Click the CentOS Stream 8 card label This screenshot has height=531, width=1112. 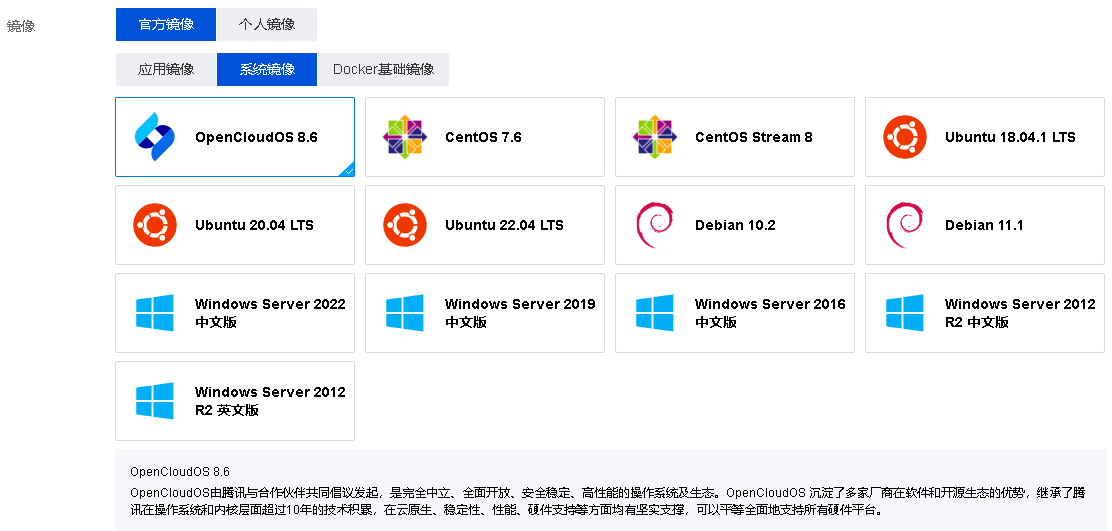click(x=754, y=138)
